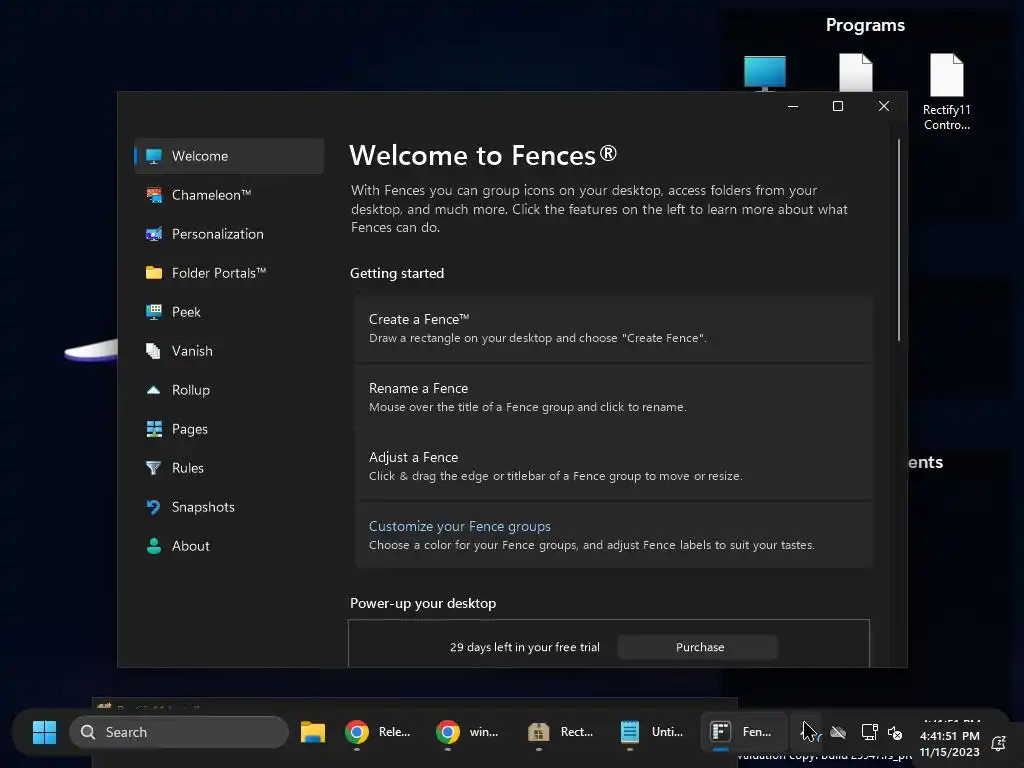Click the Programs fence title
The image size is (1024, 768).
pos(865,25)
